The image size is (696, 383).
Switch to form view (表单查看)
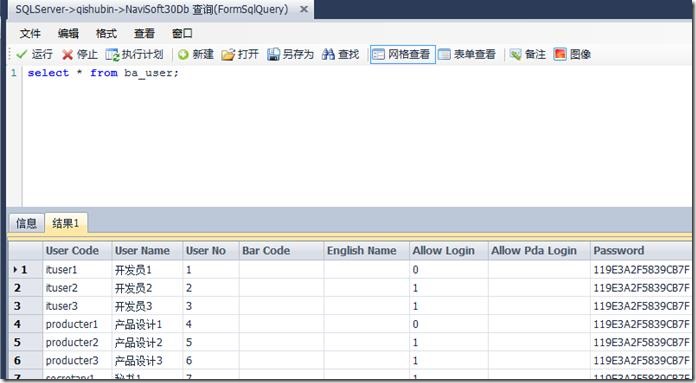click(x=467, y=54)
